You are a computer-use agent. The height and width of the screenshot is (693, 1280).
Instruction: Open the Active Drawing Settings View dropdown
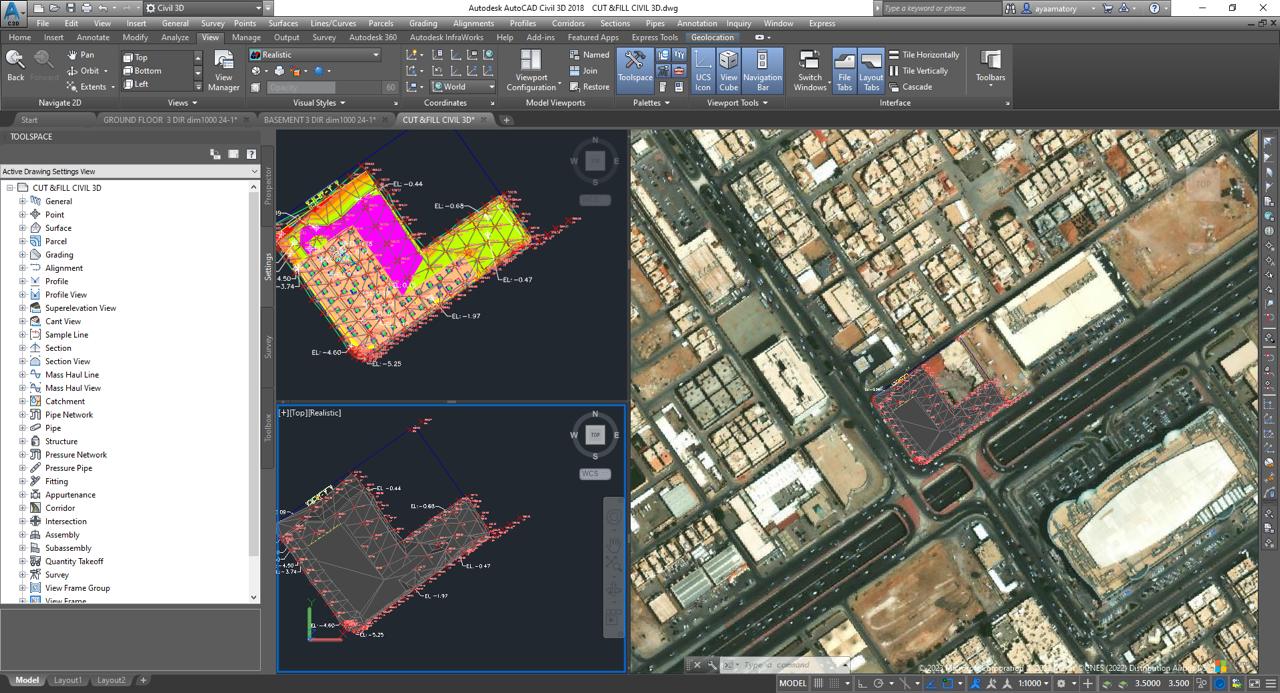(129, 172)
